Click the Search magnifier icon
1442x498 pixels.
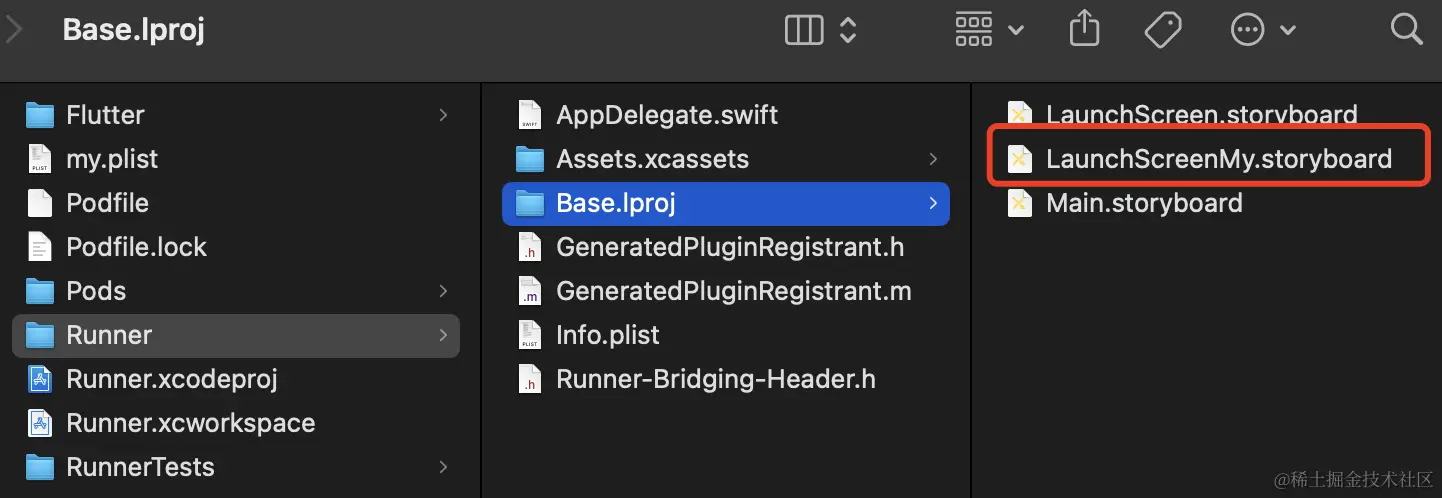click(x=1406, y=30)
